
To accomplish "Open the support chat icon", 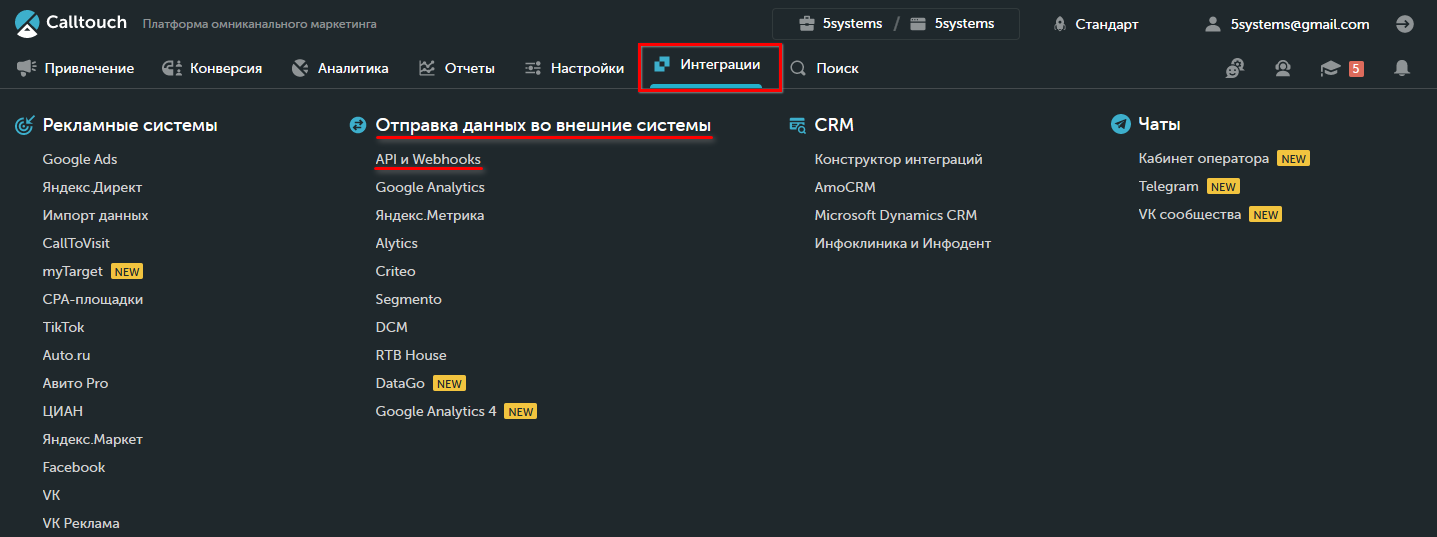I will 1235,68.
